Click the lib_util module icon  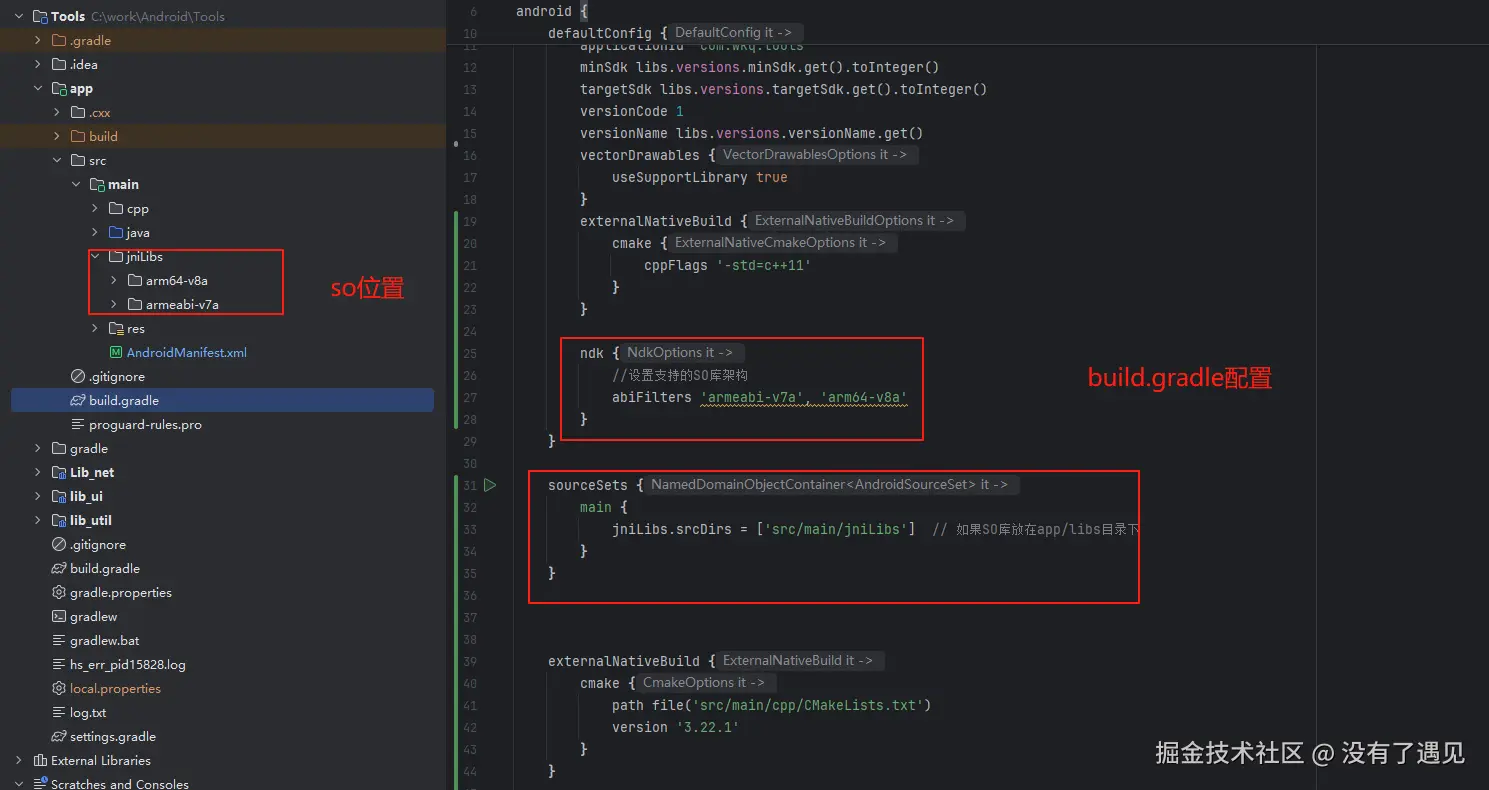coord(59,520)
